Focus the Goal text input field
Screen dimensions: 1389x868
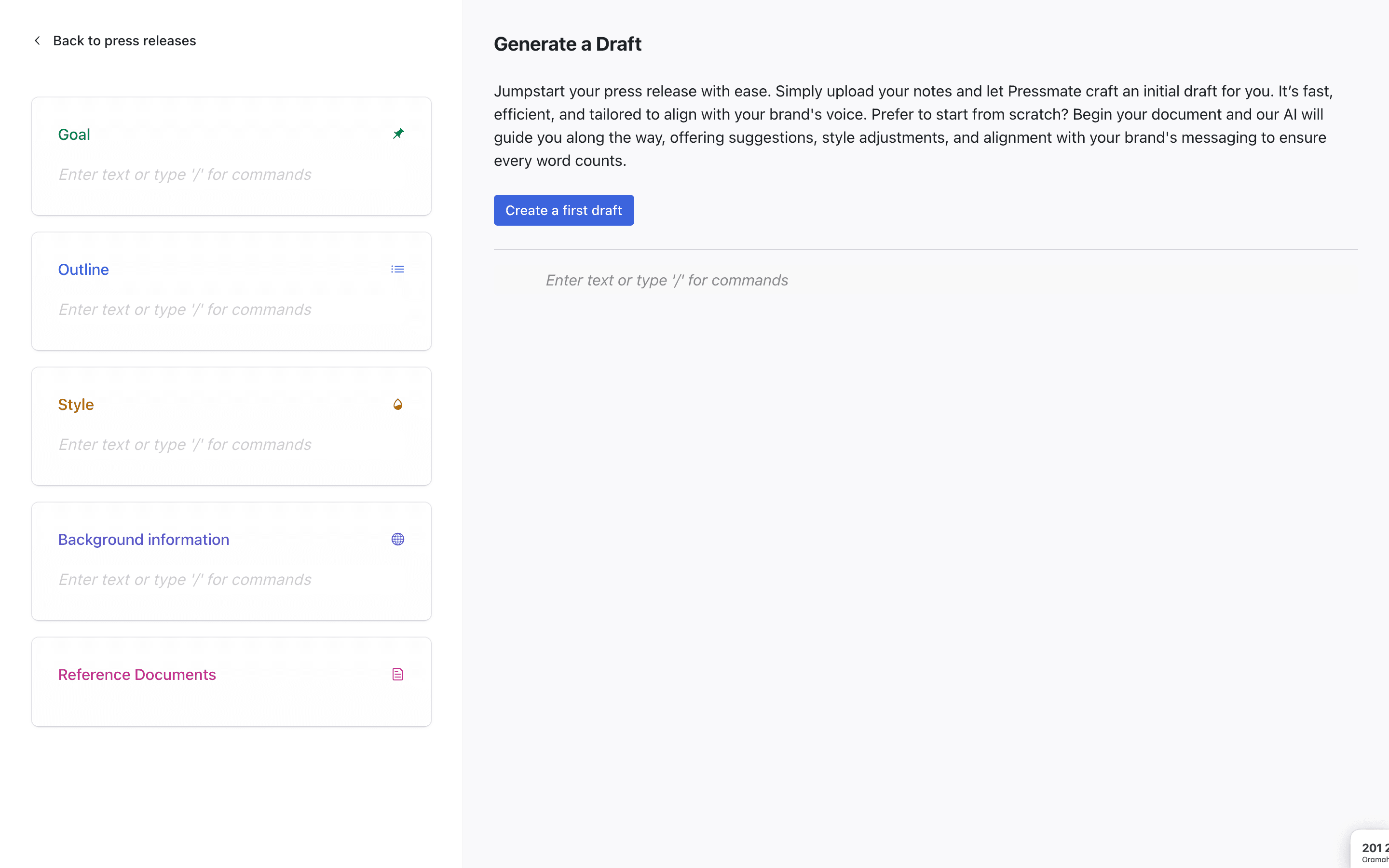tap(231, 175)
